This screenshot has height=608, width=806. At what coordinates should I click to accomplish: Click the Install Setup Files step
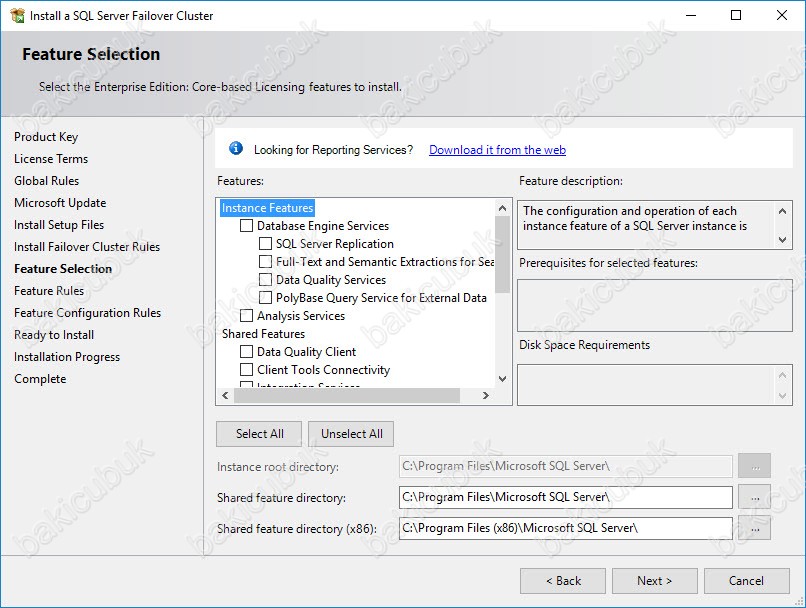59,225
